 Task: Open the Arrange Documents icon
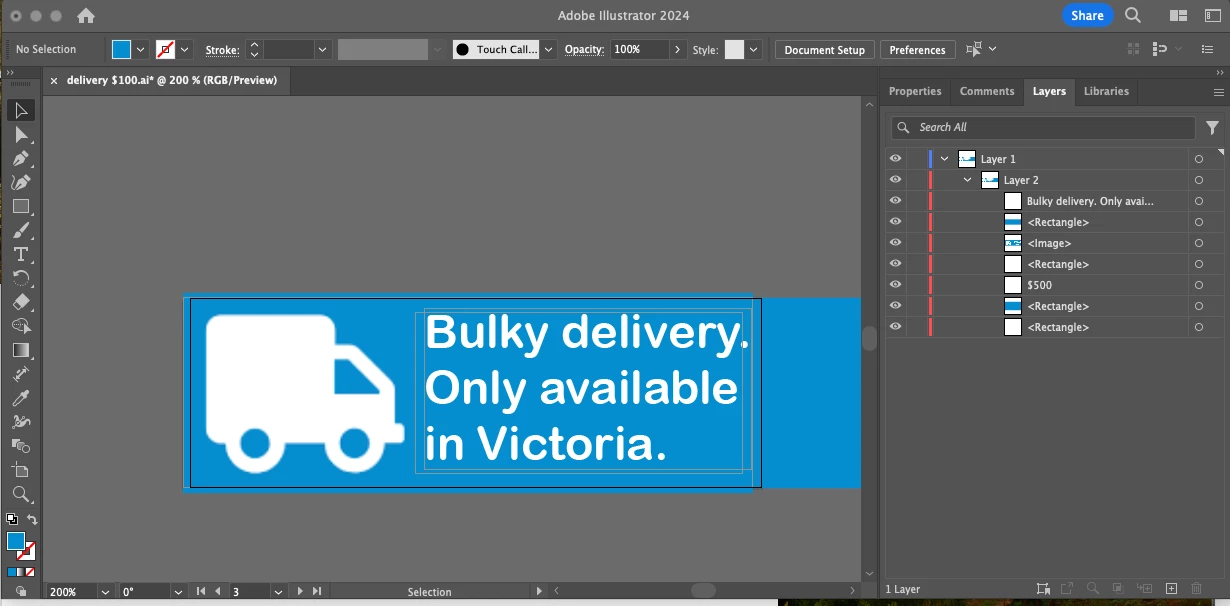(x=1177, y=16)
